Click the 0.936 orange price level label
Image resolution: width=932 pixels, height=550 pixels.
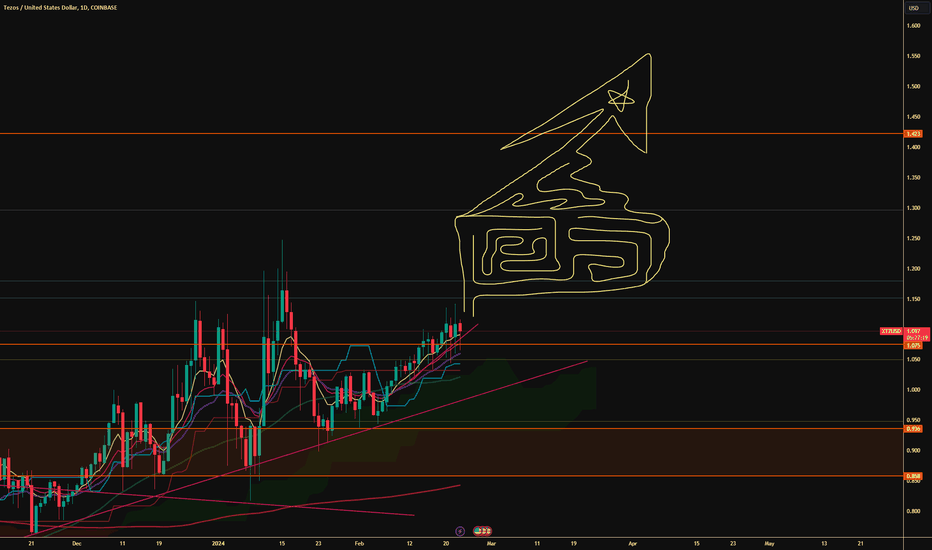(x=913, y=429)
